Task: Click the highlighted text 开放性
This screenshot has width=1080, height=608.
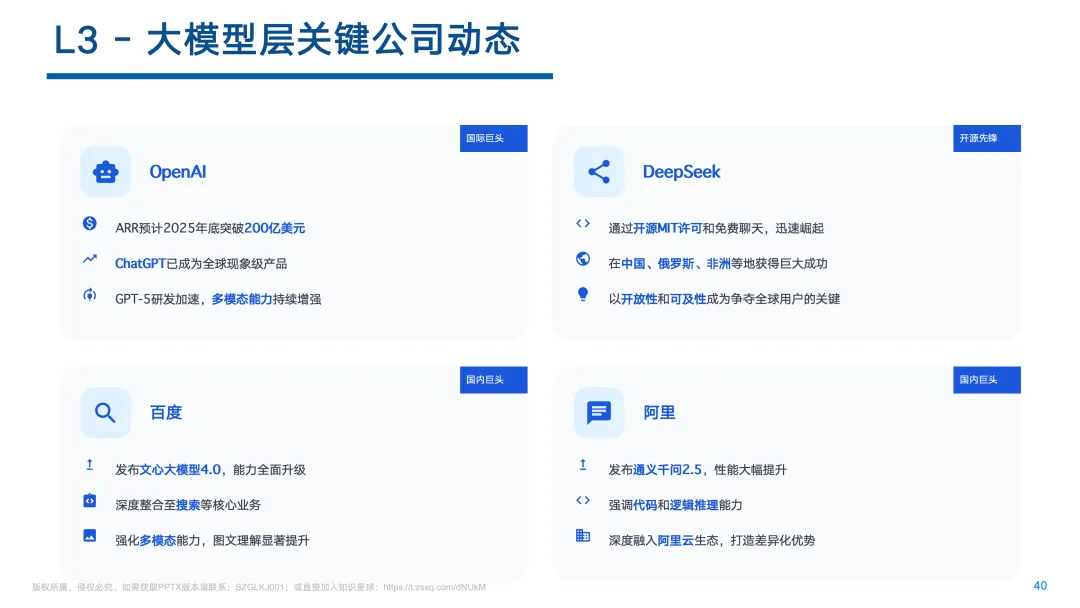Action: [x=639, y=299]
